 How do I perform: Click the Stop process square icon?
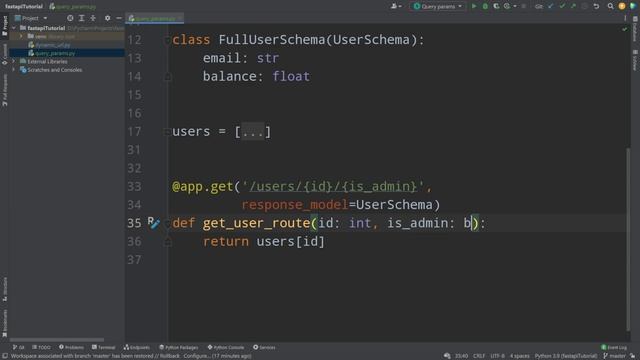pos(524,6)
